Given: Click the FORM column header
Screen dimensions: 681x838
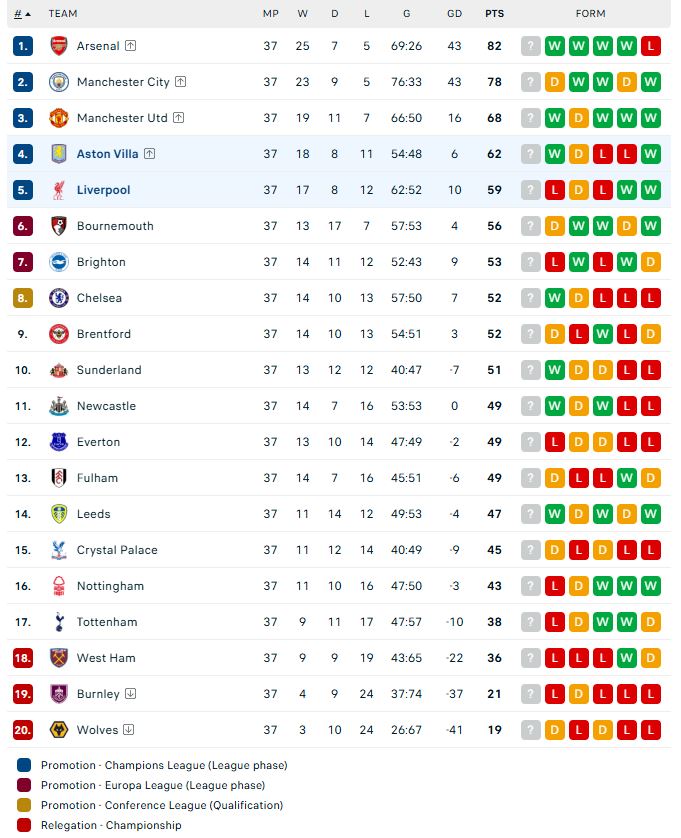Looking at the screenshot, I should click(591, 14).
